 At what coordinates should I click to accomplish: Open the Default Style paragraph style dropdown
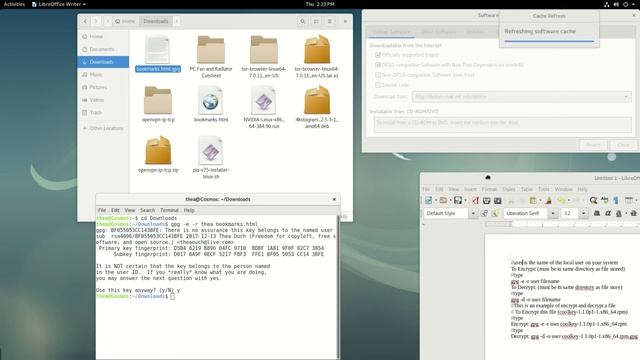[473, 213]
